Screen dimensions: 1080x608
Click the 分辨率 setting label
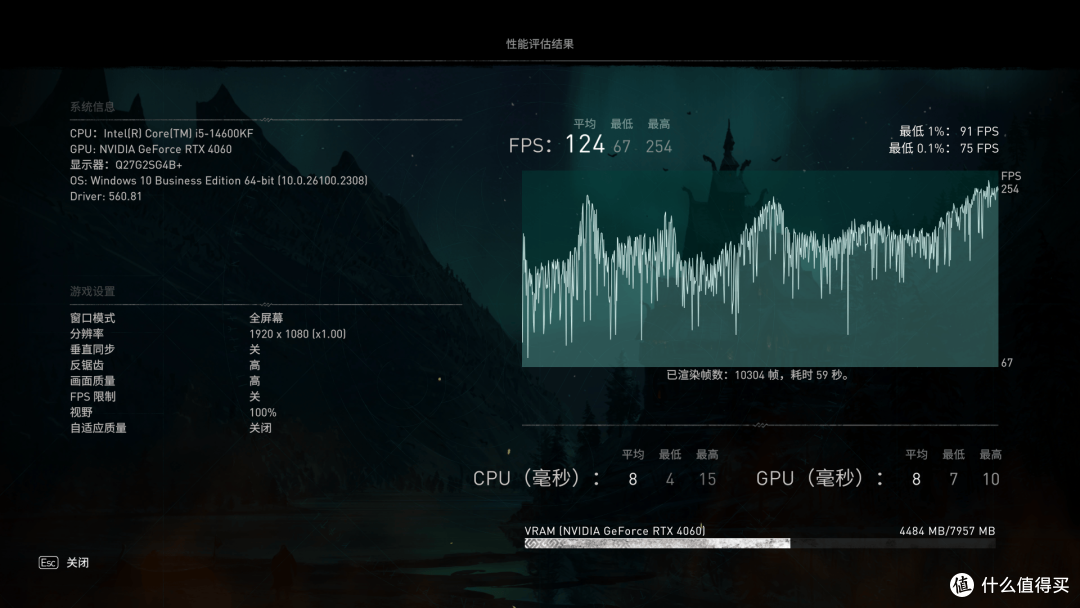point(87,334)
